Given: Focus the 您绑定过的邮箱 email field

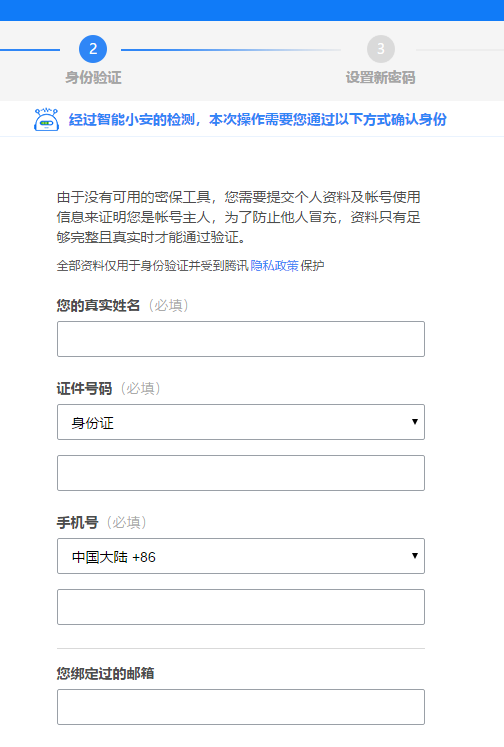Looking at the screenshot, I should click(x=241, y=707).
